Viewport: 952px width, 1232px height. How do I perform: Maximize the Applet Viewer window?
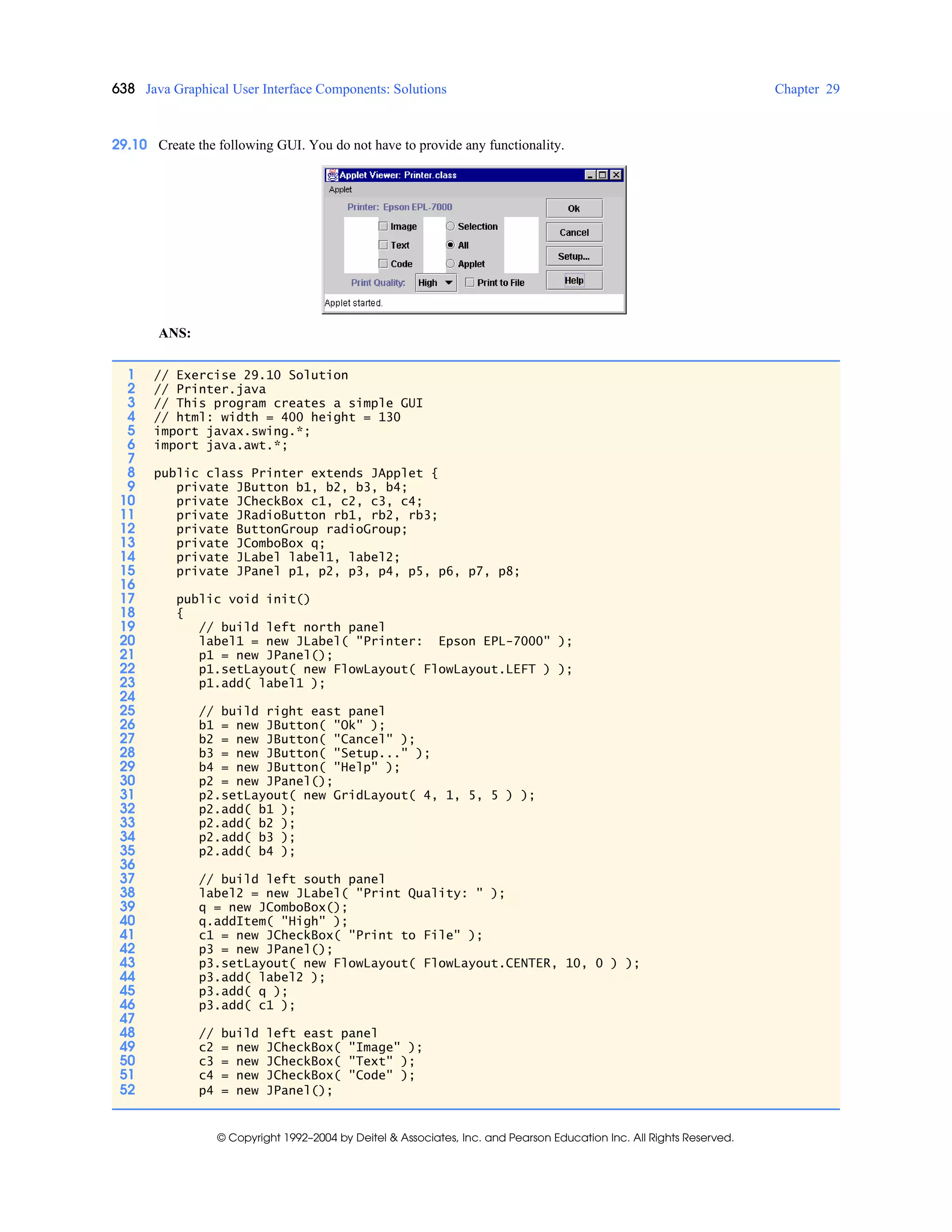602,175
